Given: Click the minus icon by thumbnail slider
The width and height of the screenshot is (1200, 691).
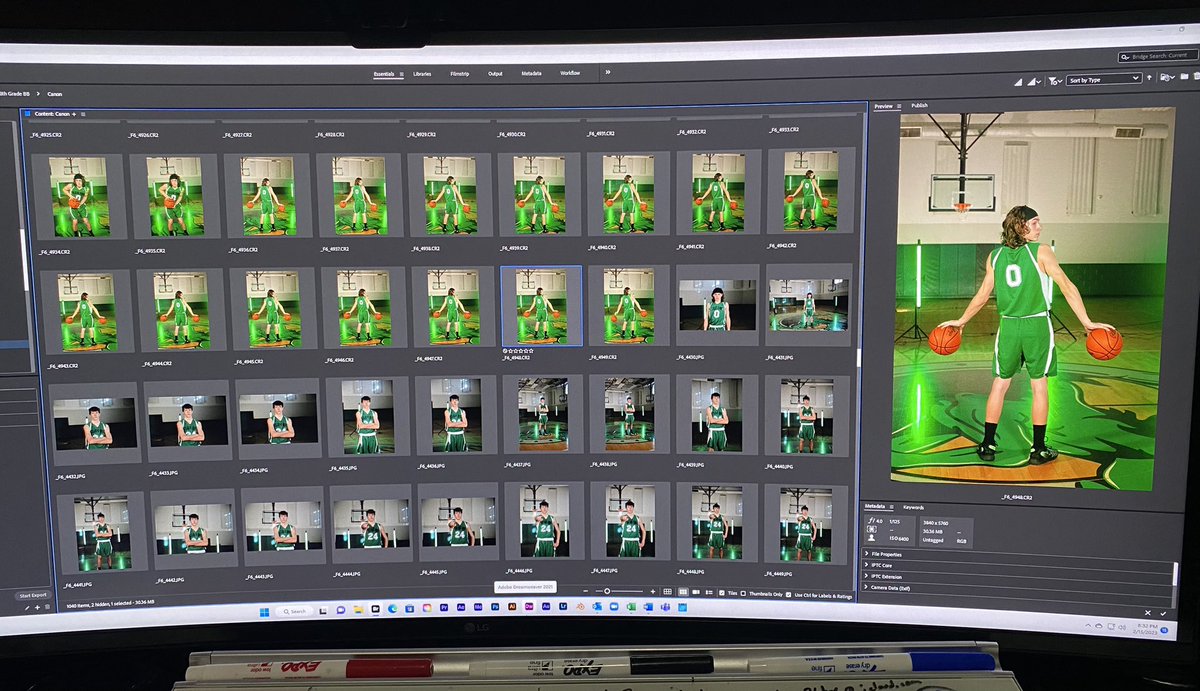Looking at the screenshot, I should click(x=585, y=591).
